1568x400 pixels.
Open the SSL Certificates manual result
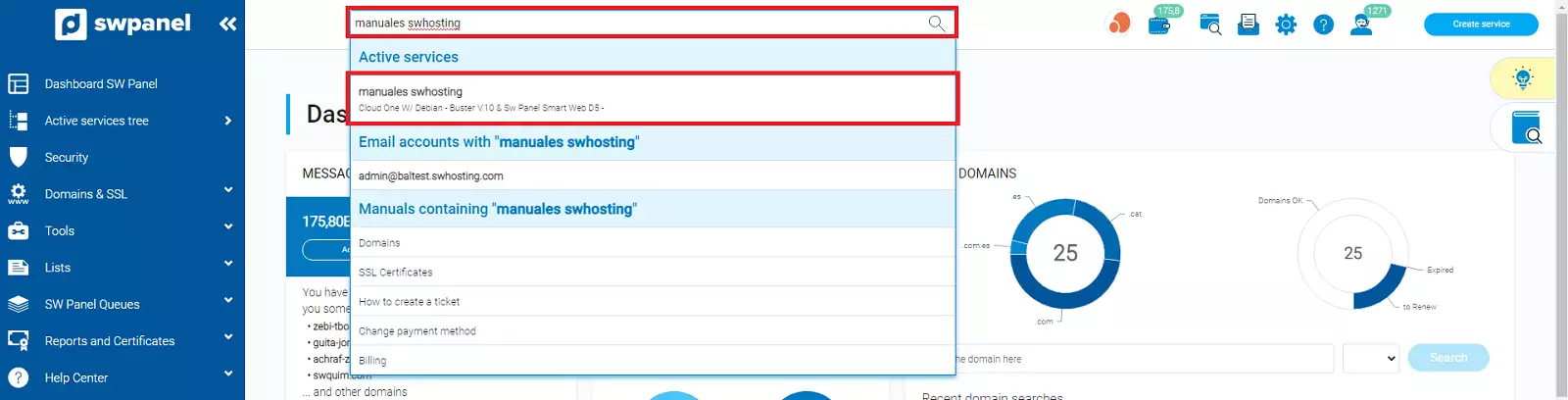396,273
